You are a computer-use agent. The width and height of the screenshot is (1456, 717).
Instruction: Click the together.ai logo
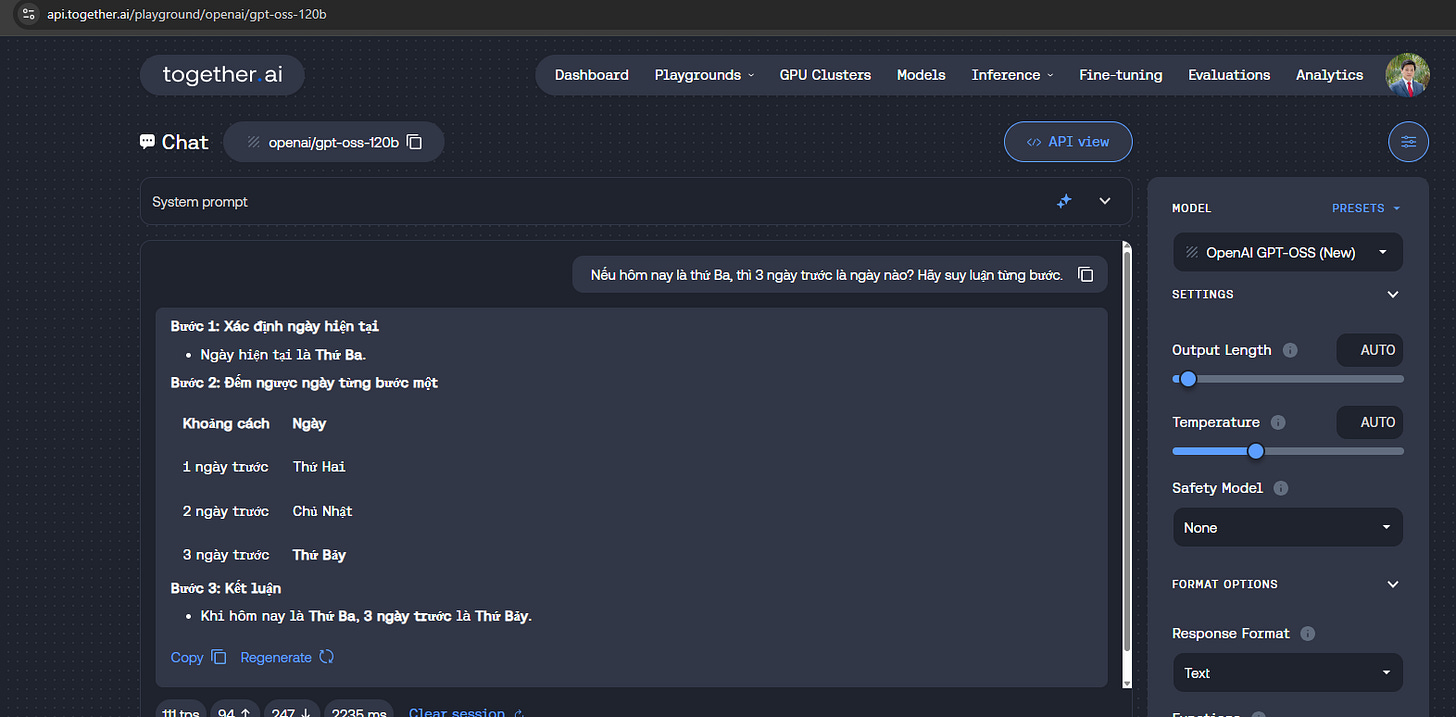tap(221, 75)
